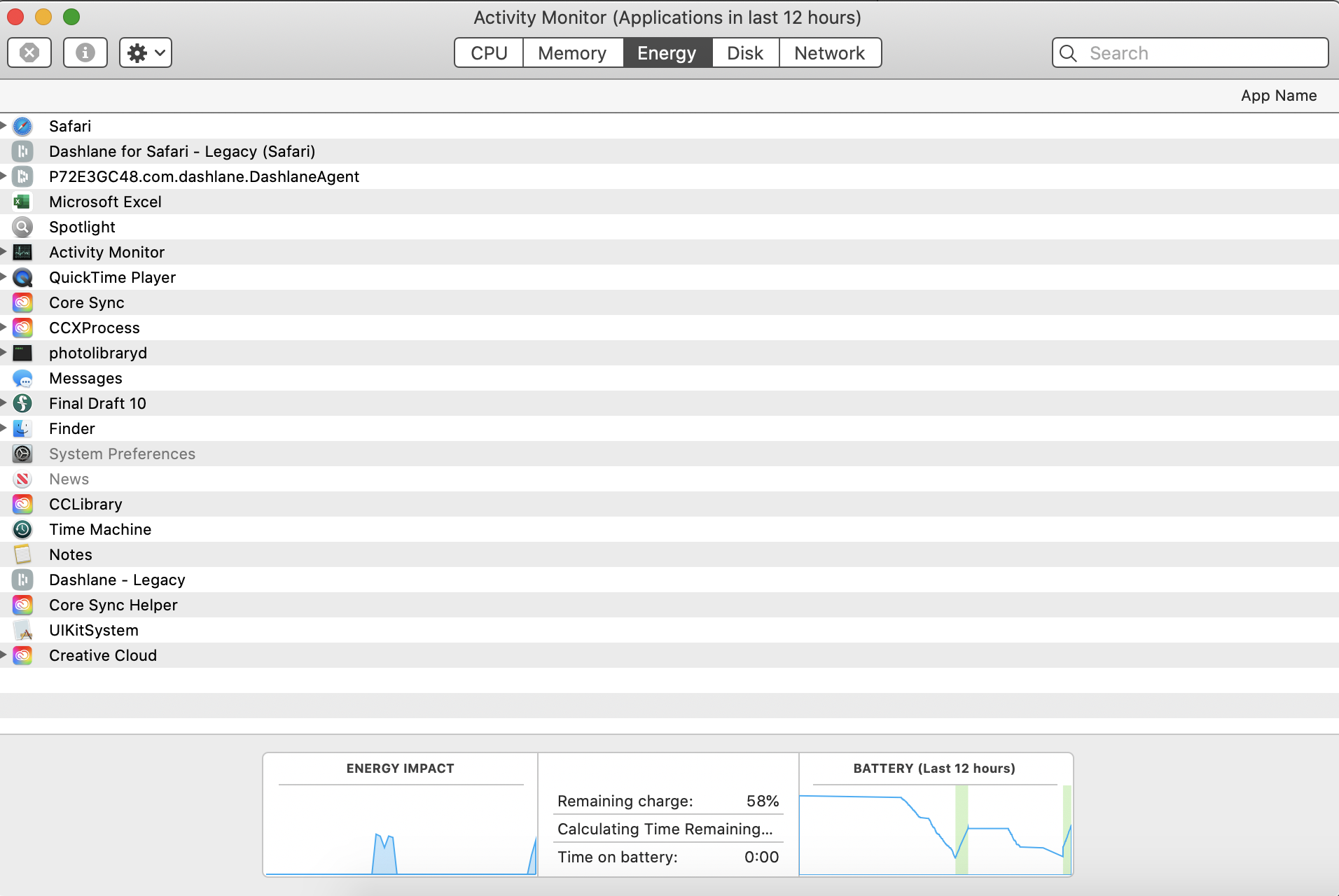Expand the DashlaneAgent process row
The width and height of the screenshot is (1339, 896).
click(x=4, y=176)
